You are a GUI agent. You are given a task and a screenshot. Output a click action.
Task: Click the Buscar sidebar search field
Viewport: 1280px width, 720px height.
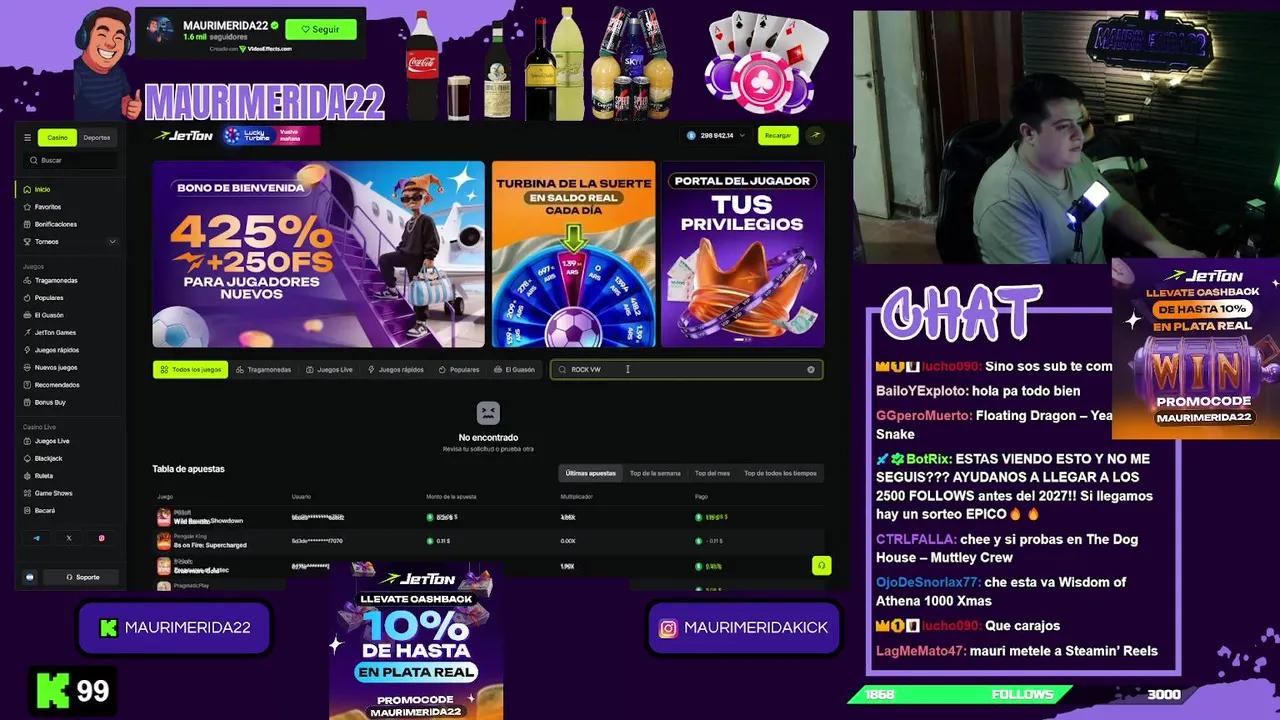coord(70,160)
